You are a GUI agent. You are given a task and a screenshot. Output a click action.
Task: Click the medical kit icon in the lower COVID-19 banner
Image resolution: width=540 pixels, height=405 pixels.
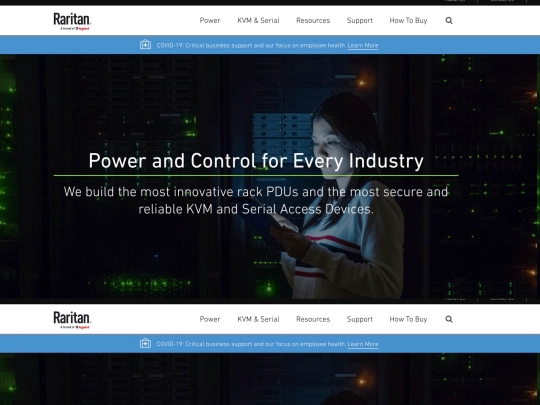point(145,343)
